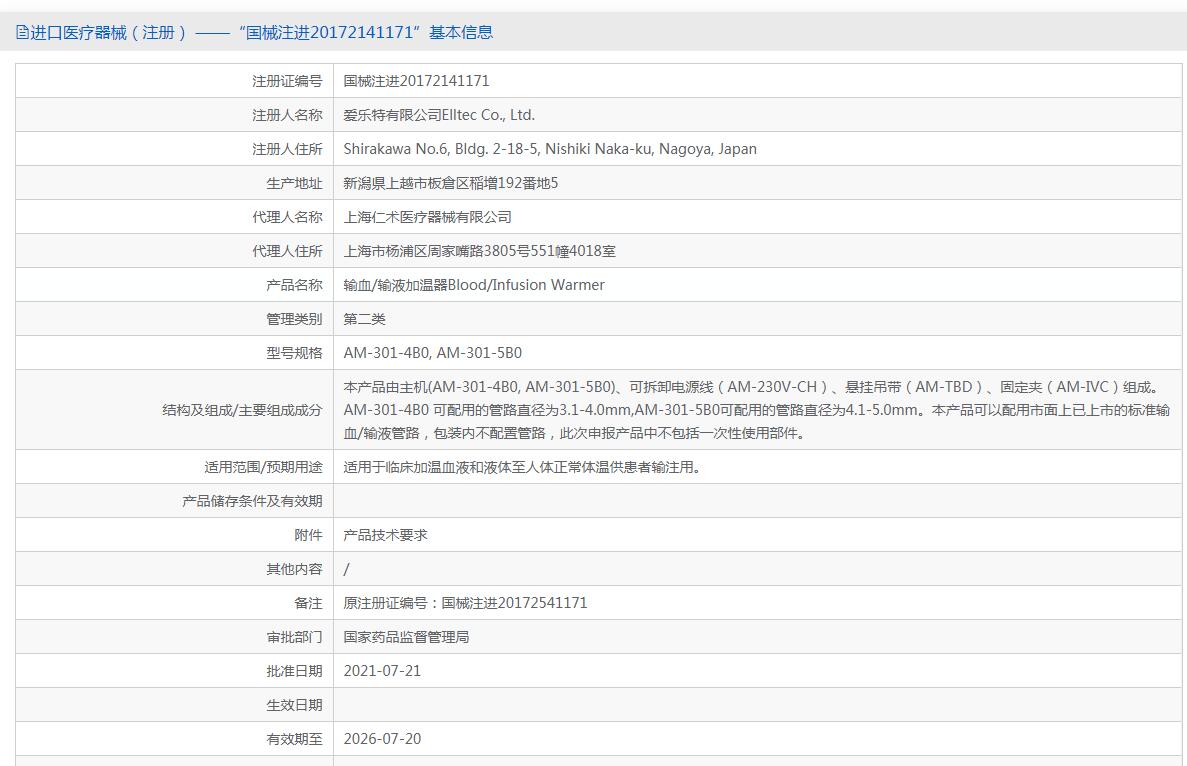The height and width of the screenshot is (766, 1187).
Task: Click the header title 进口医疗器械（注册）
Action: pos(108,33)
